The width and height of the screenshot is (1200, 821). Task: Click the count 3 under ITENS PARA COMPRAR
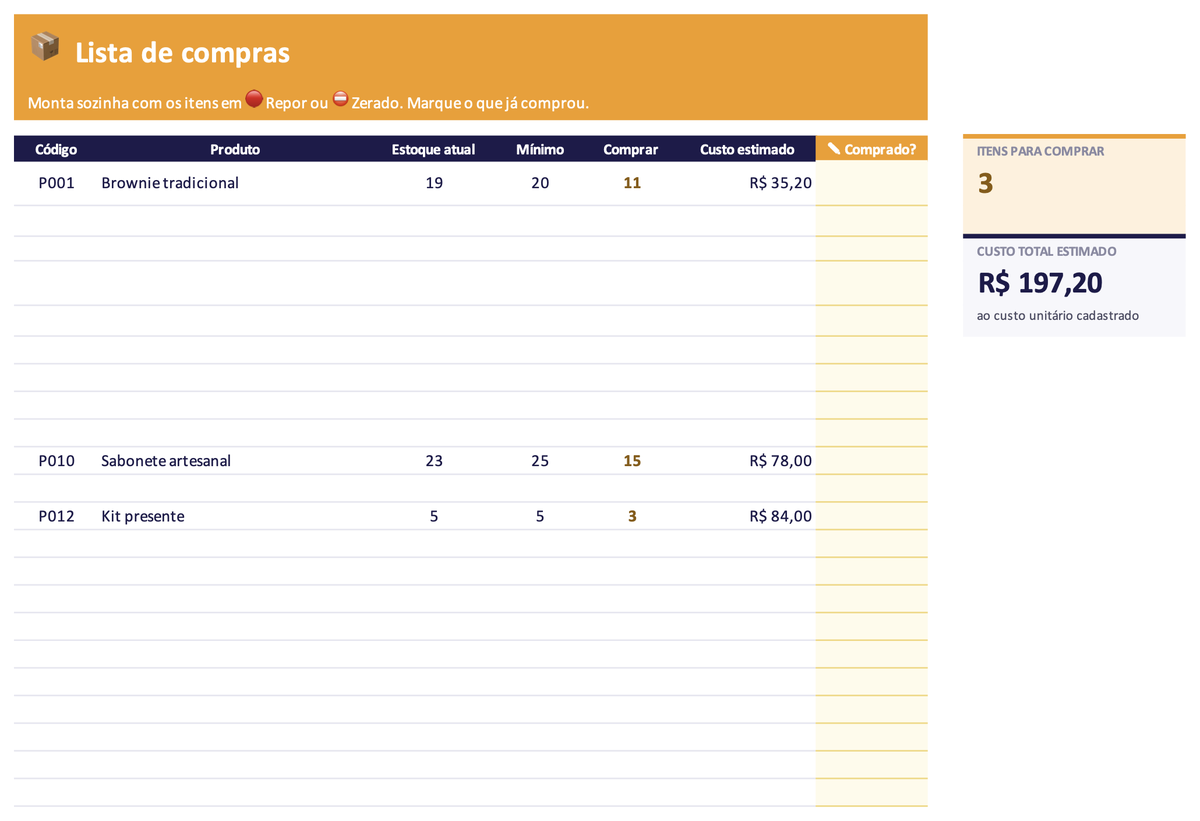[x=986, y=184]
